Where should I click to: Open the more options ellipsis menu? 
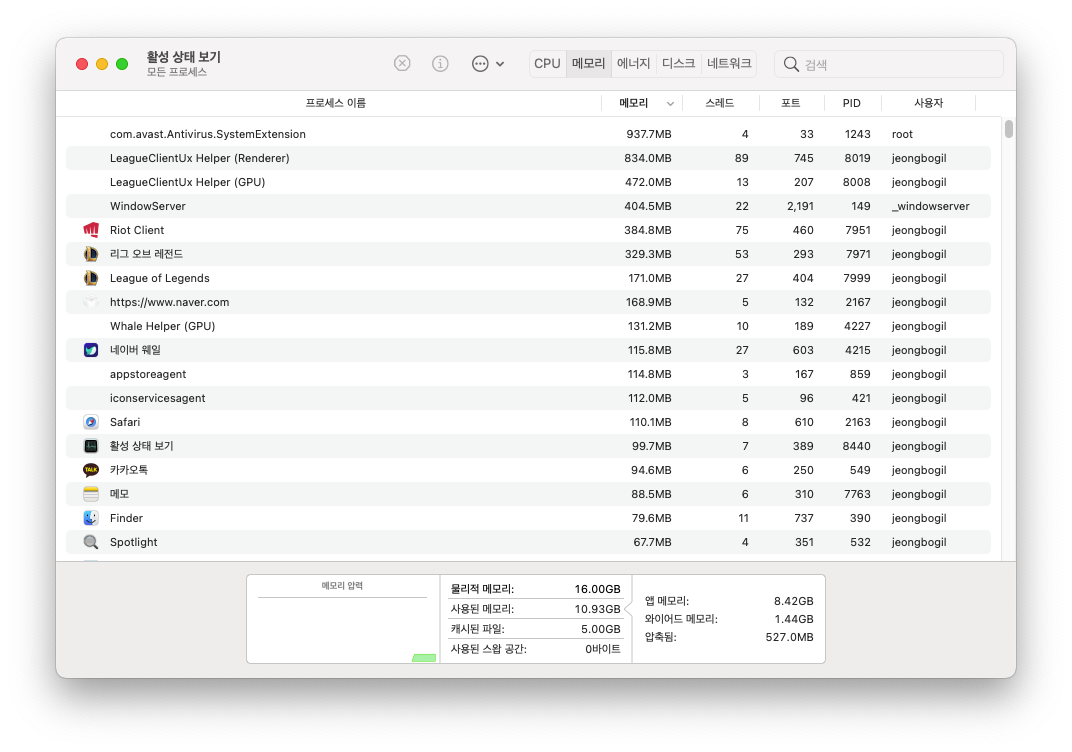click(x=487, y=64)
